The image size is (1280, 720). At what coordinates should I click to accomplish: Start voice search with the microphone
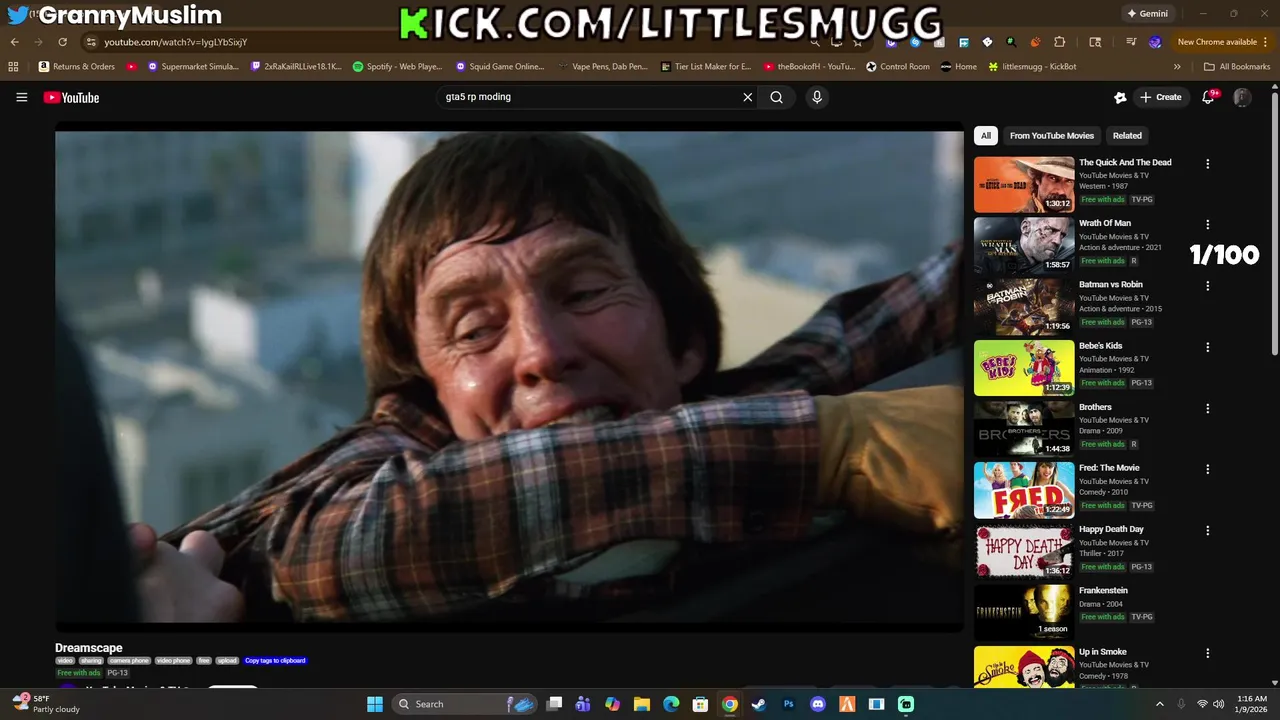click(x=817, y=97)
